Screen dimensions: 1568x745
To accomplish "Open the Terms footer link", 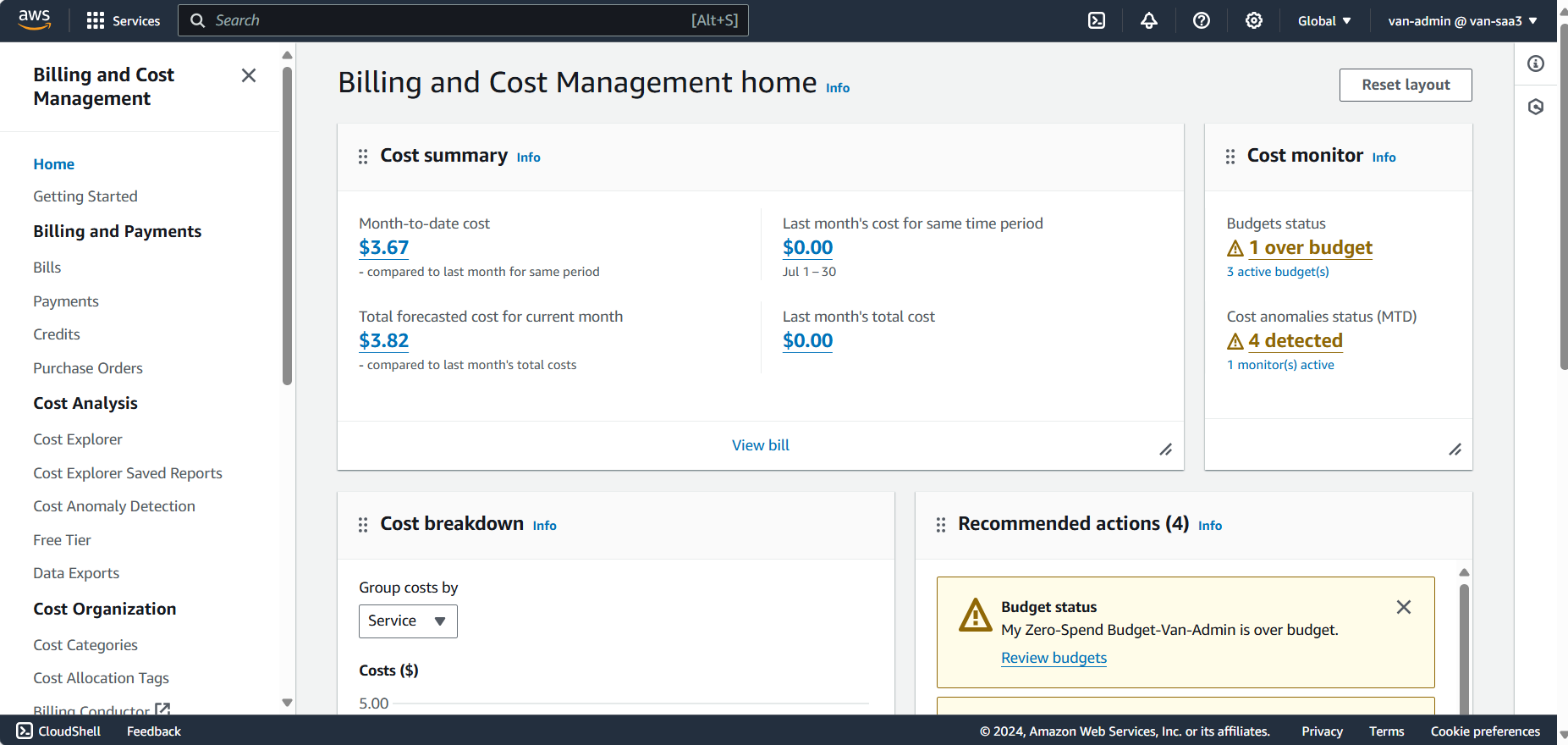I will click(1387, 731).
